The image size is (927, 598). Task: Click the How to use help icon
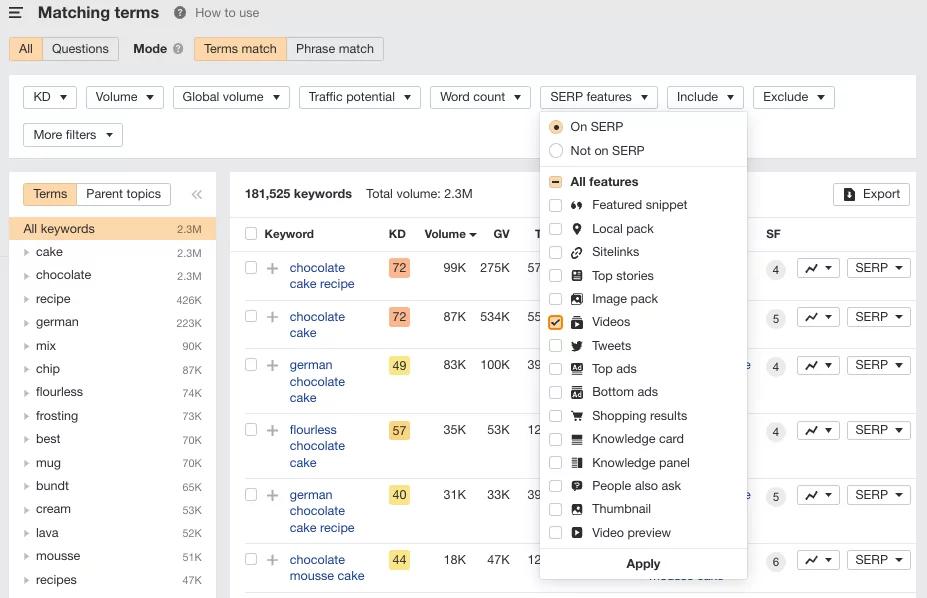[x=180, y=13]
